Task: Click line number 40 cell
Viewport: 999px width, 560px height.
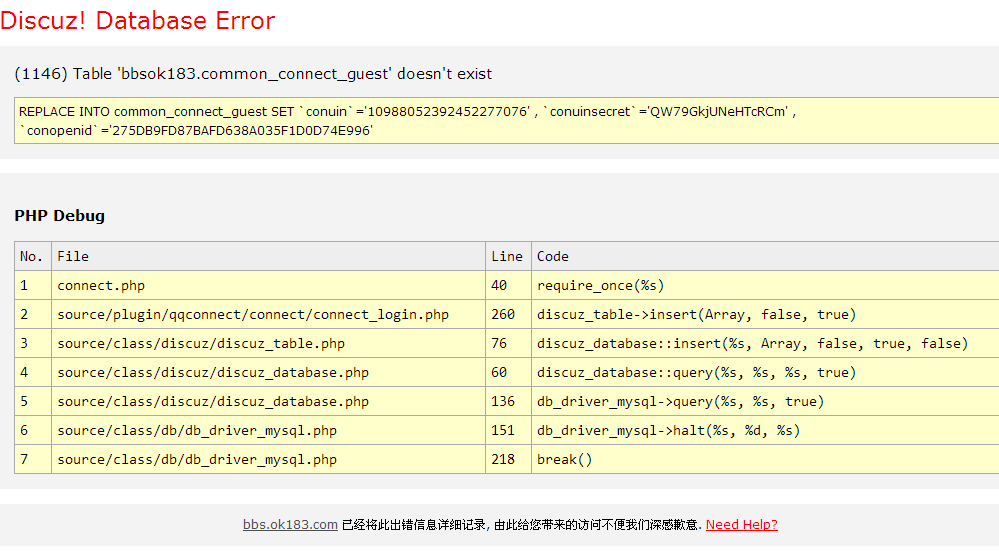Action: [x=508, y=285]
